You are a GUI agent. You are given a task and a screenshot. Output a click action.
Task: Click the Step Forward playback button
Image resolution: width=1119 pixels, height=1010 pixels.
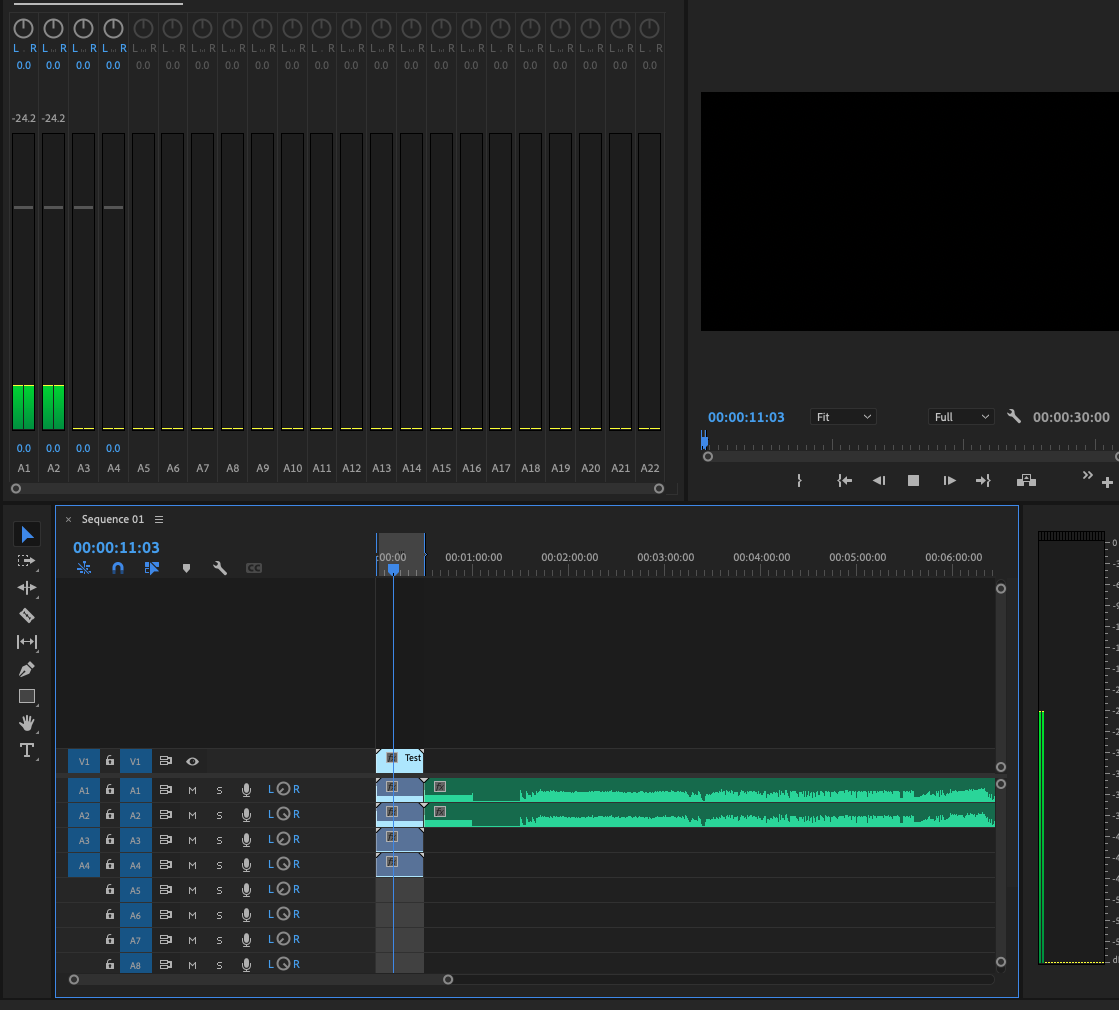pyautogui.click(x=947, y=481)
